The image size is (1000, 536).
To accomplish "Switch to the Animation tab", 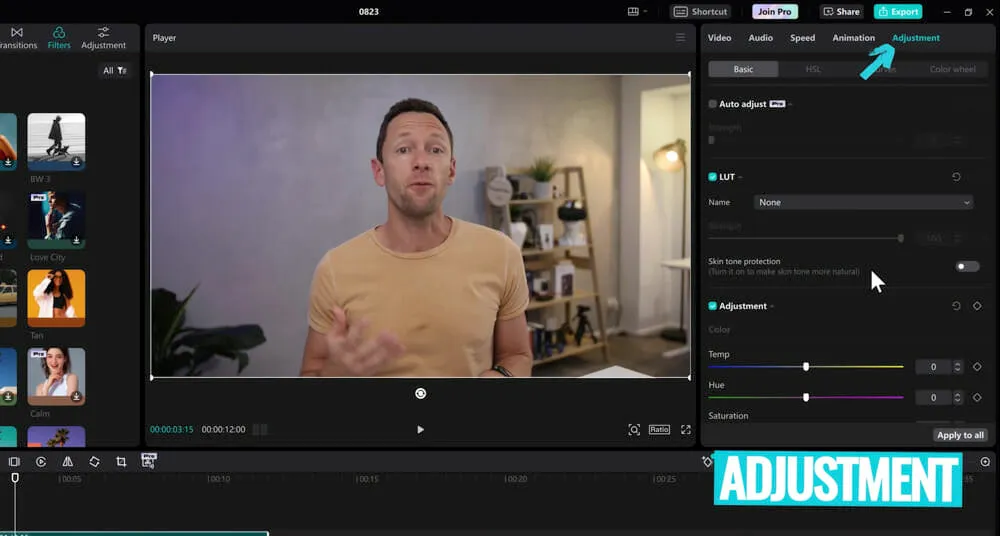I will [853, 38].
